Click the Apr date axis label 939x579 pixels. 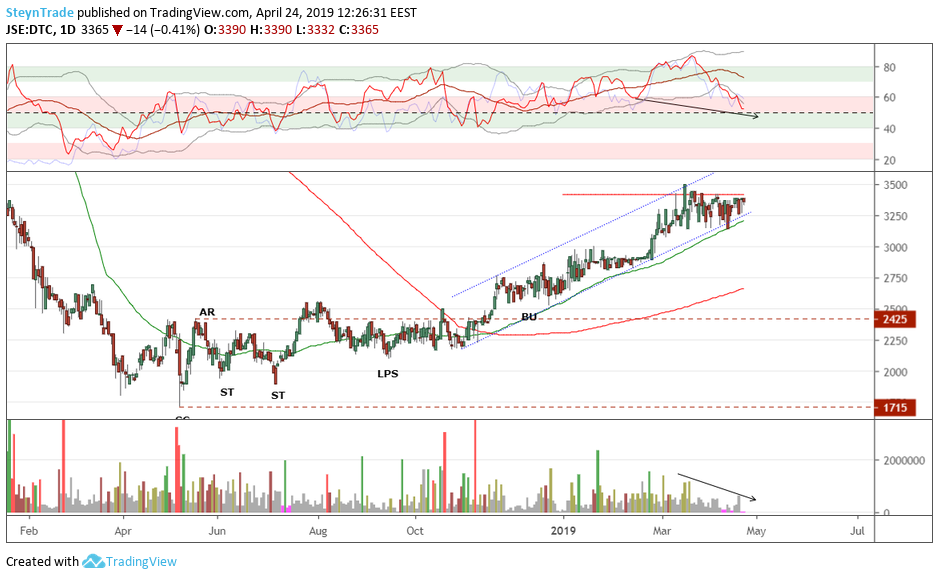tap(123, 531)
